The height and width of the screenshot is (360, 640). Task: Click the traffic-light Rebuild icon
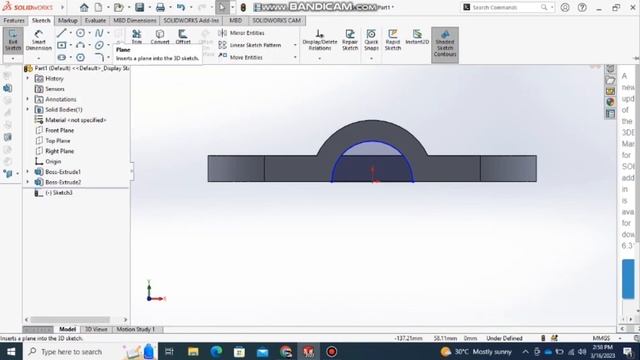pos(243,7)
